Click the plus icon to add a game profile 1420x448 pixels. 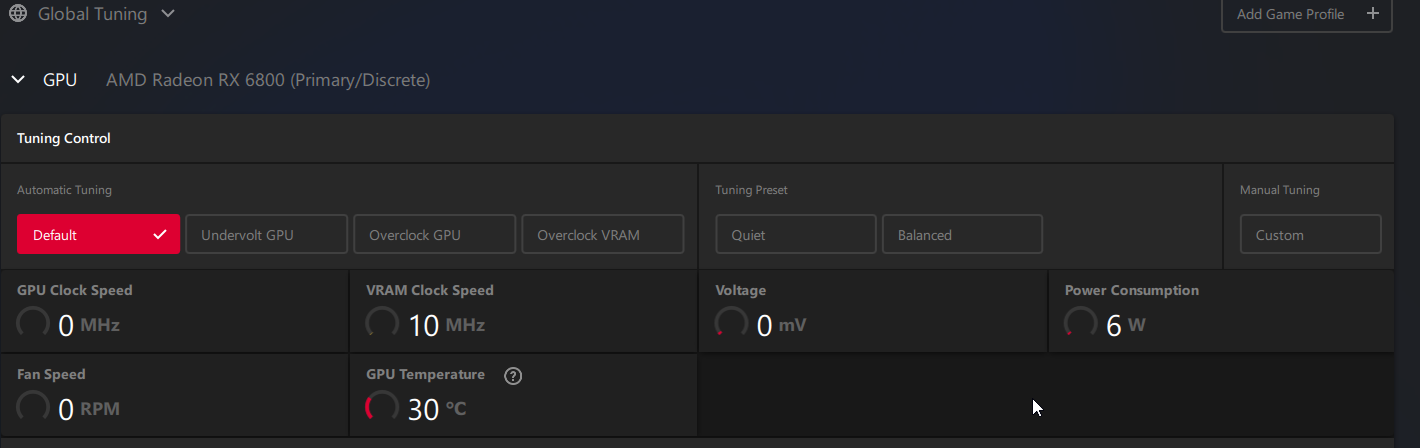coord(1372,14)
